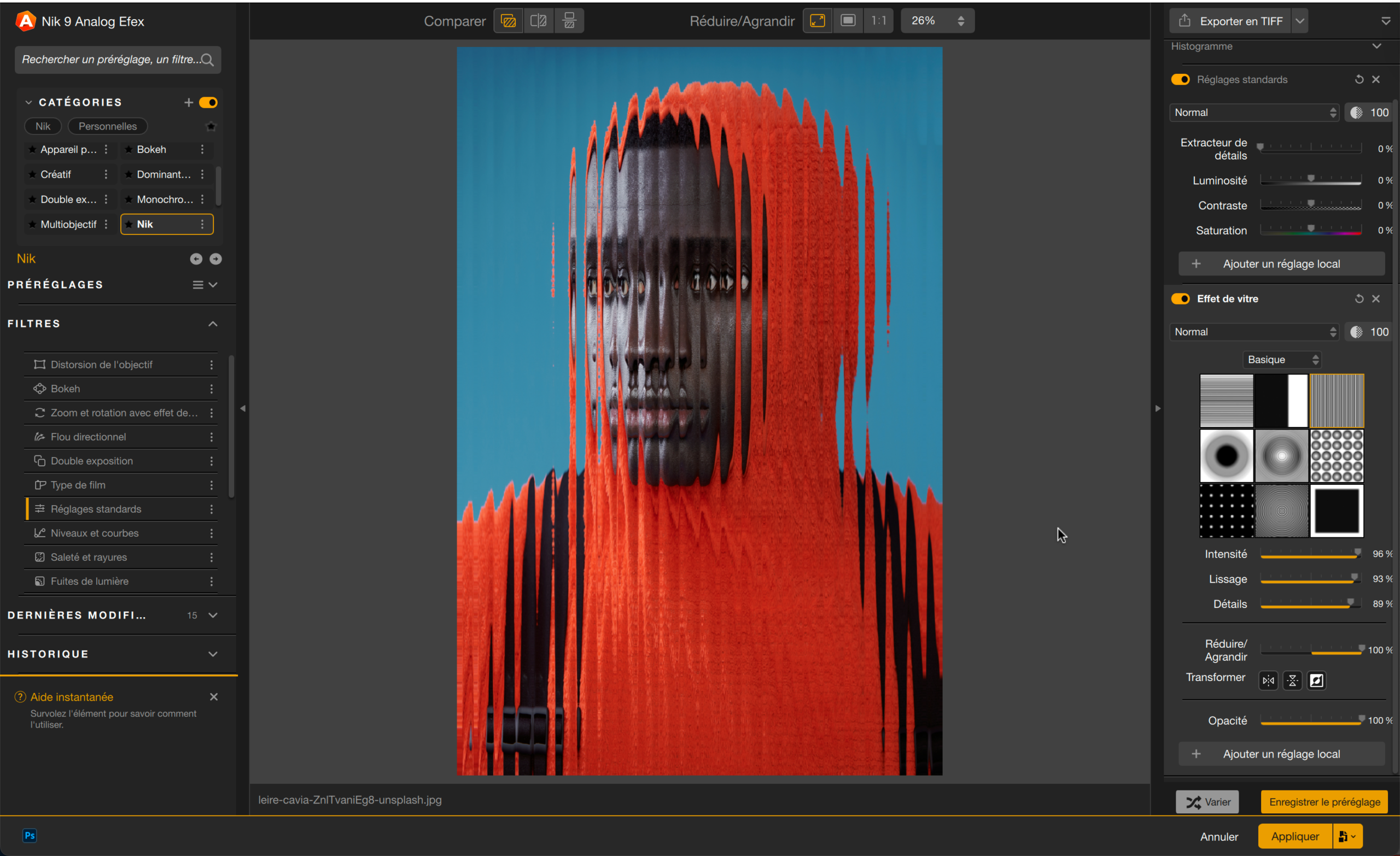
Task: Add a new category with plus icon
Action: (189, 102)
